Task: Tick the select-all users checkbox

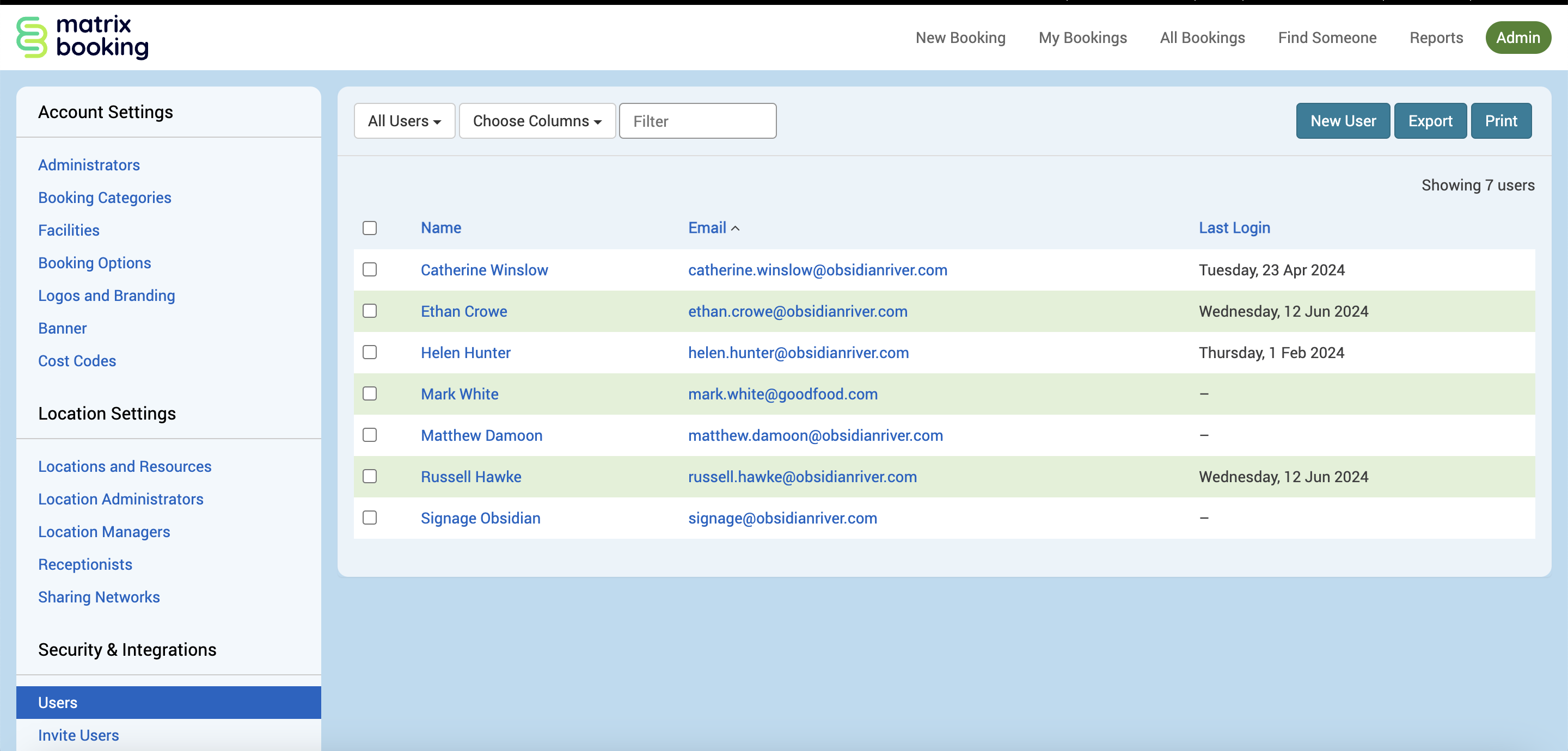Action: point(370,227)
